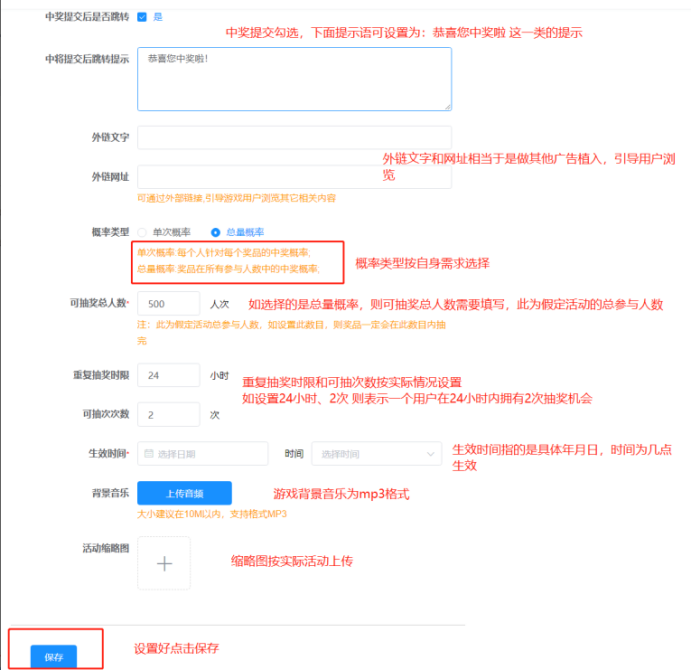Select the 单次概率 radio button

pos(142,232)
